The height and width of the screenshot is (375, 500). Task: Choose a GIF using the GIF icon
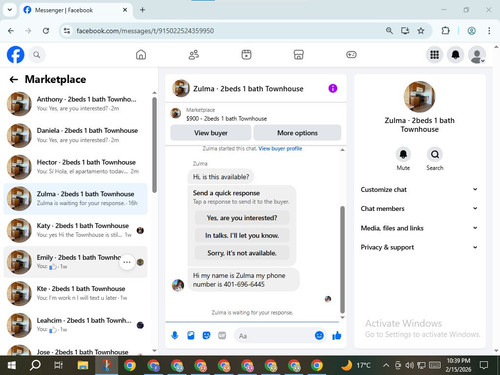pyautogui.click(x=222, y=335)
